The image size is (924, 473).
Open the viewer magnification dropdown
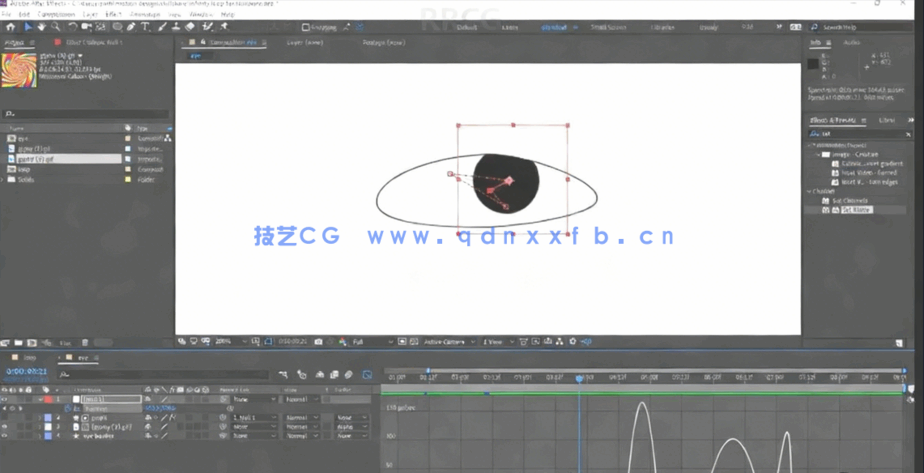tap(232, 342)
